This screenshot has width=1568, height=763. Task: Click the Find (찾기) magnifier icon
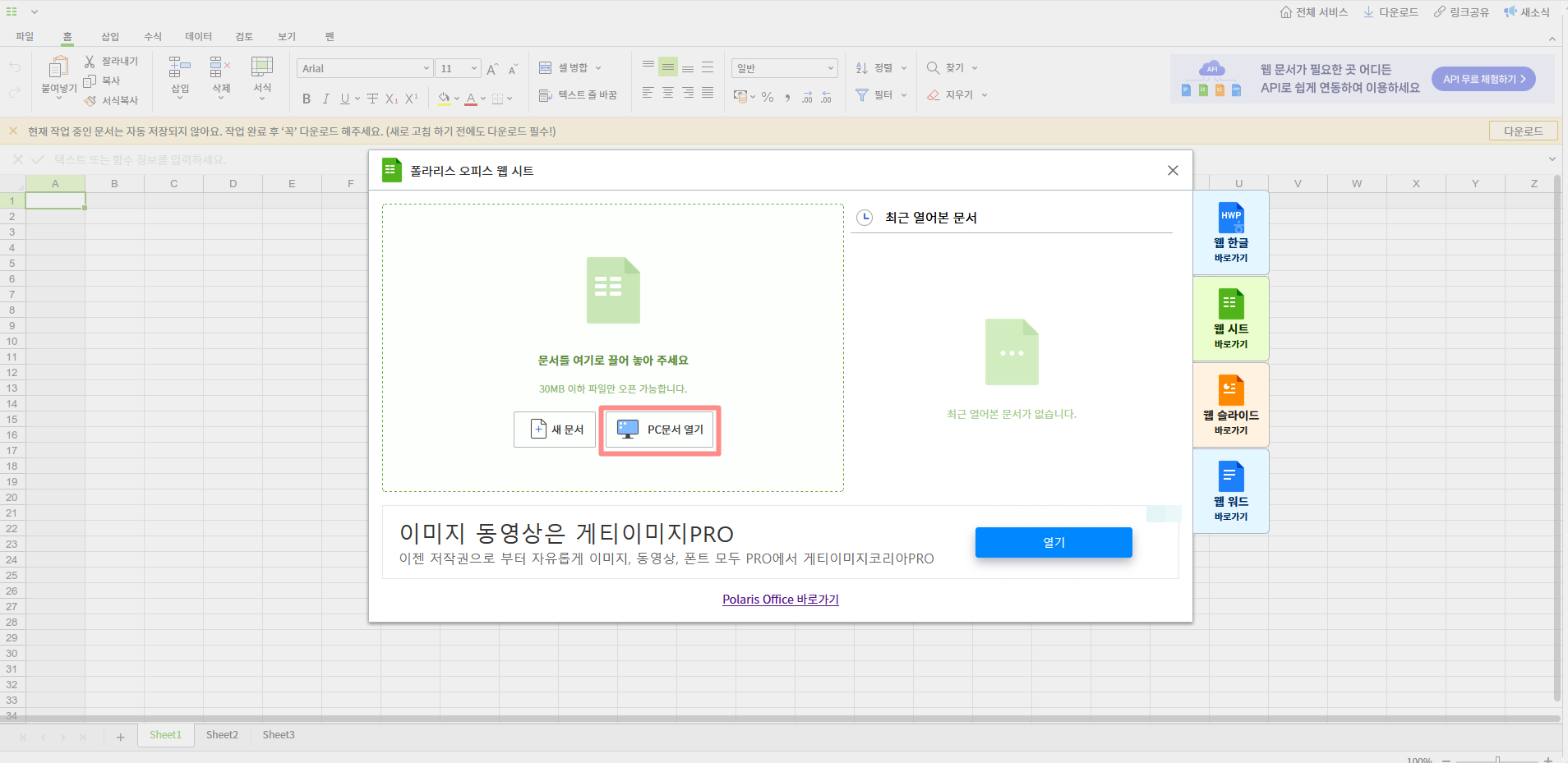pyautogui.click(x=934, y=68)
